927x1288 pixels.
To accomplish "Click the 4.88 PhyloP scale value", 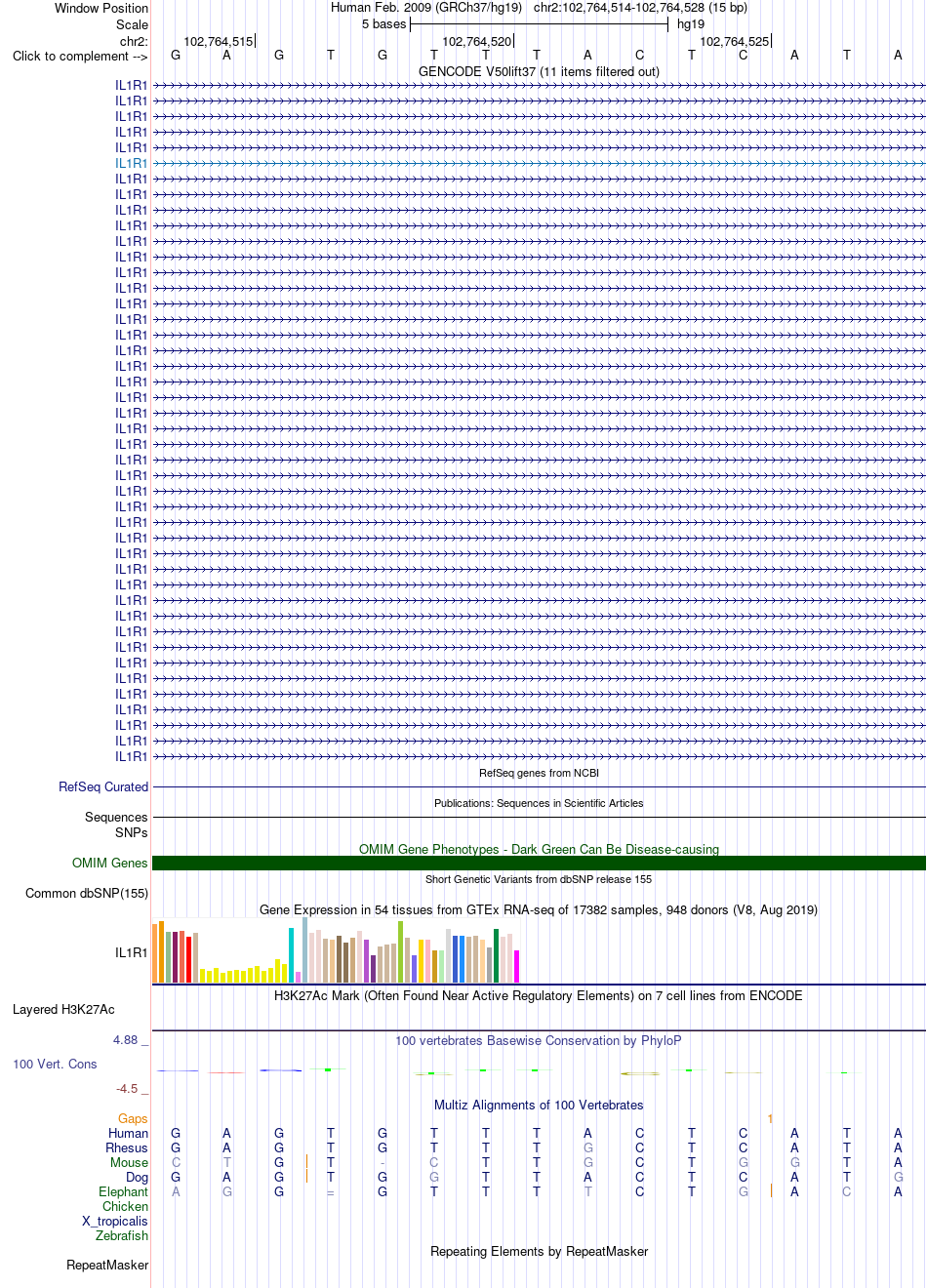I will click(x=125, y=1039).
